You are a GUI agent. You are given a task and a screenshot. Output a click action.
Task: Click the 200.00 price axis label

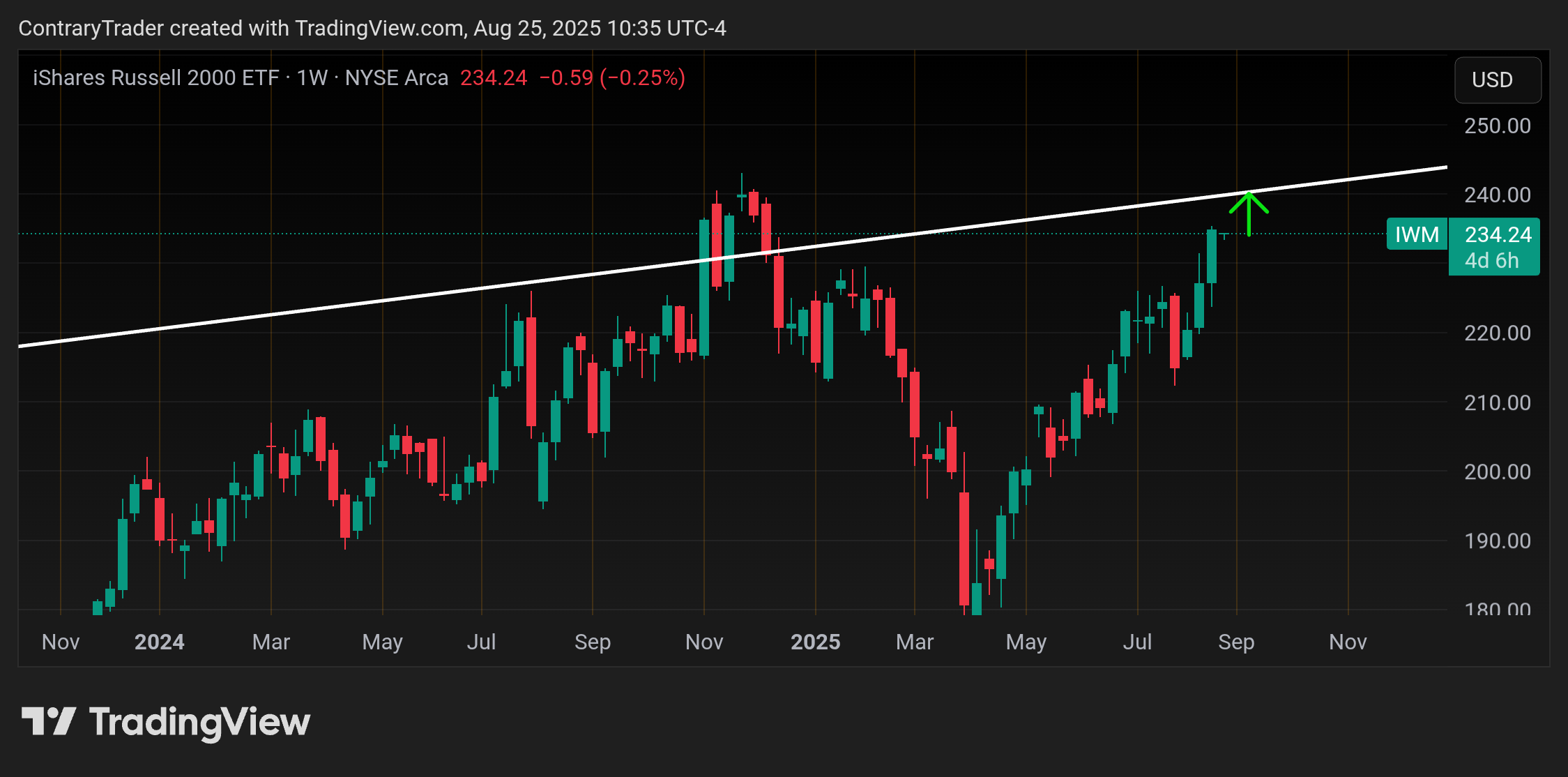click(1497, 472)
